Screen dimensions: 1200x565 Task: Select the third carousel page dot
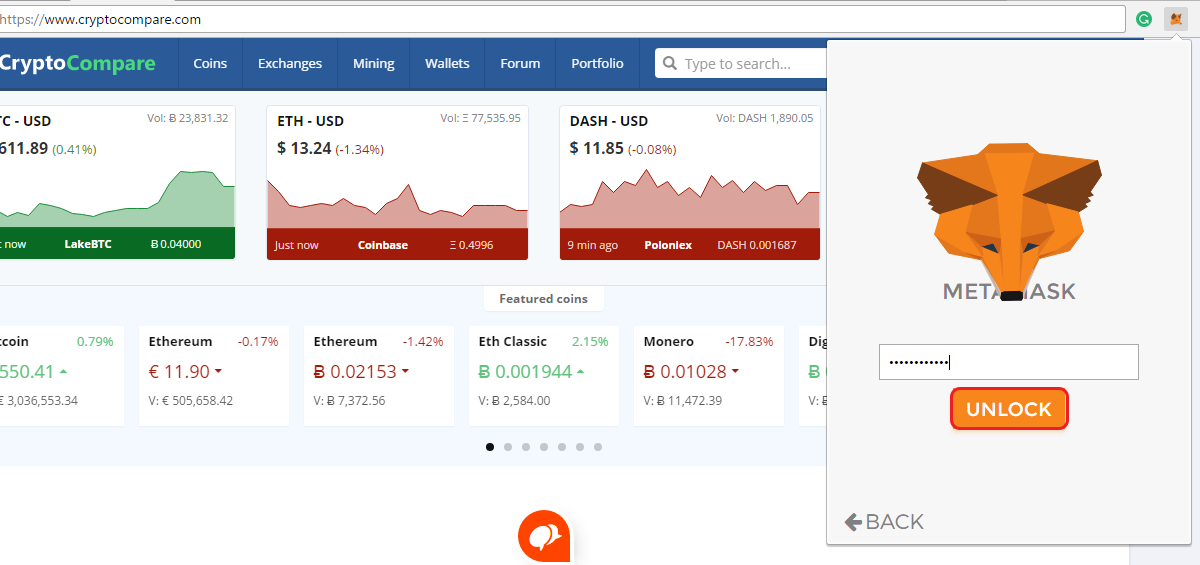coord(526,447)
